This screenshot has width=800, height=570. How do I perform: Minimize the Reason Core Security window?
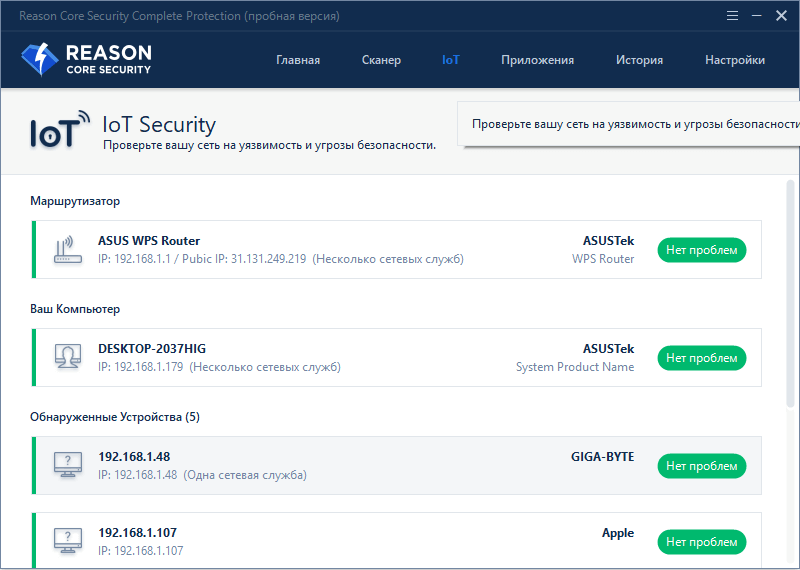pyautogui.click(x=757, y=16)
